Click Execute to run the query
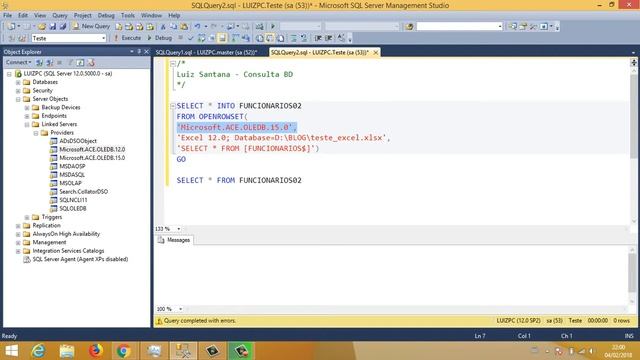640x360 pixels. click(x=127, y=38)
